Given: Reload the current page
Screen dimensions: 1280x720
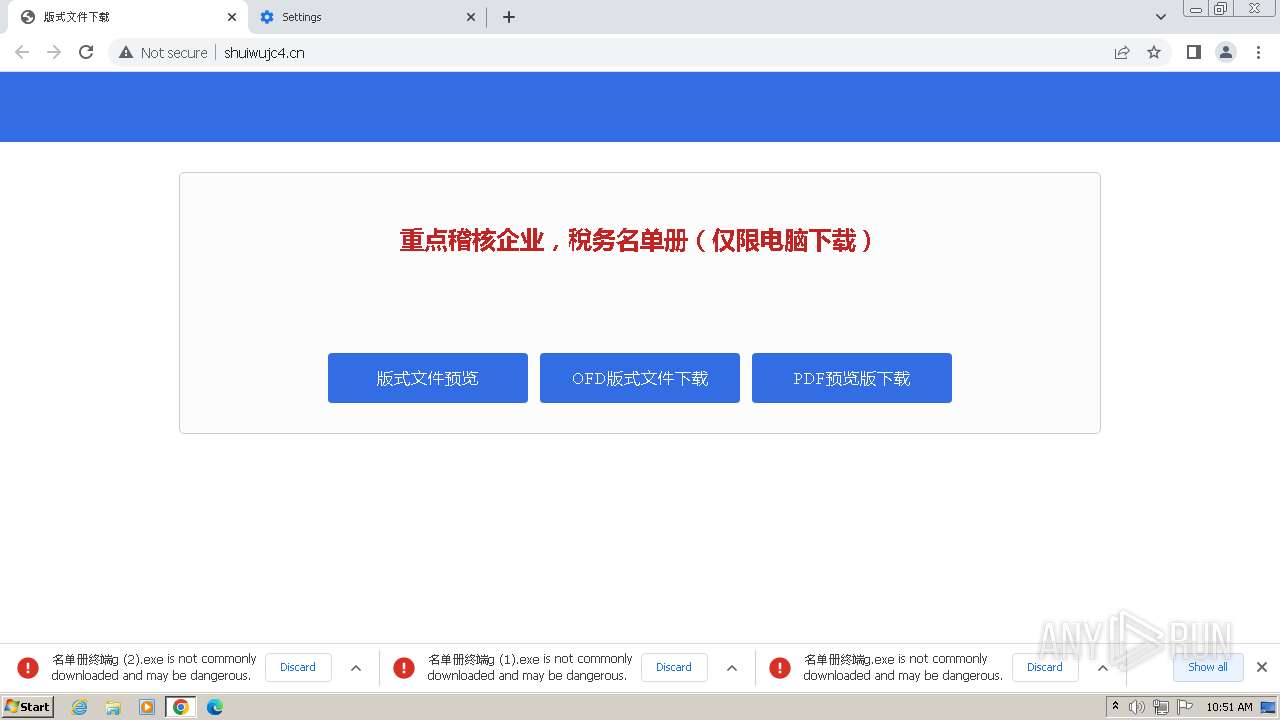Looking at the screenshot, I should [x=86, y=52].
